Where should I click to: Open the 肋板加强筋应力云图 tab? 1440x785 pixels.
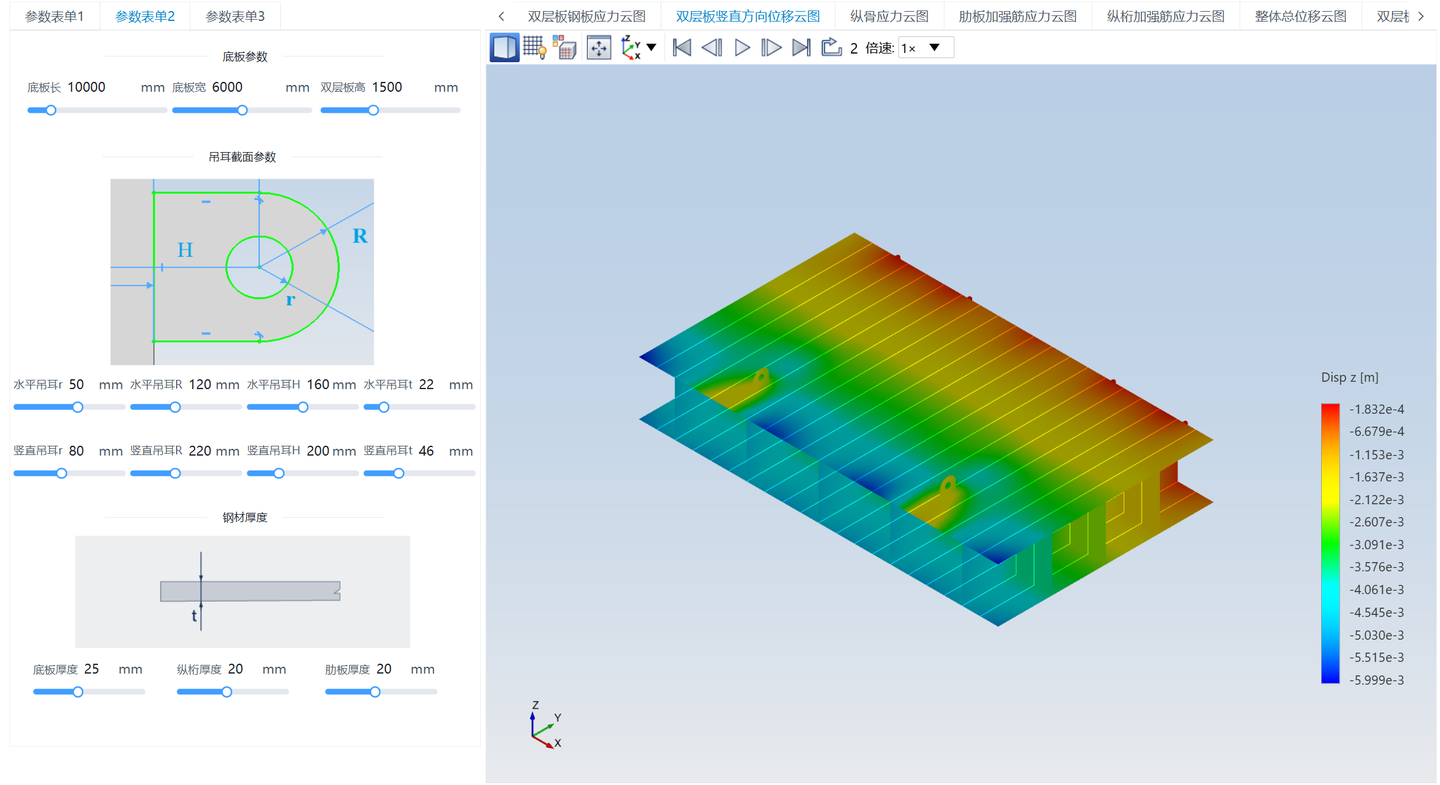tap(1017, 16)
